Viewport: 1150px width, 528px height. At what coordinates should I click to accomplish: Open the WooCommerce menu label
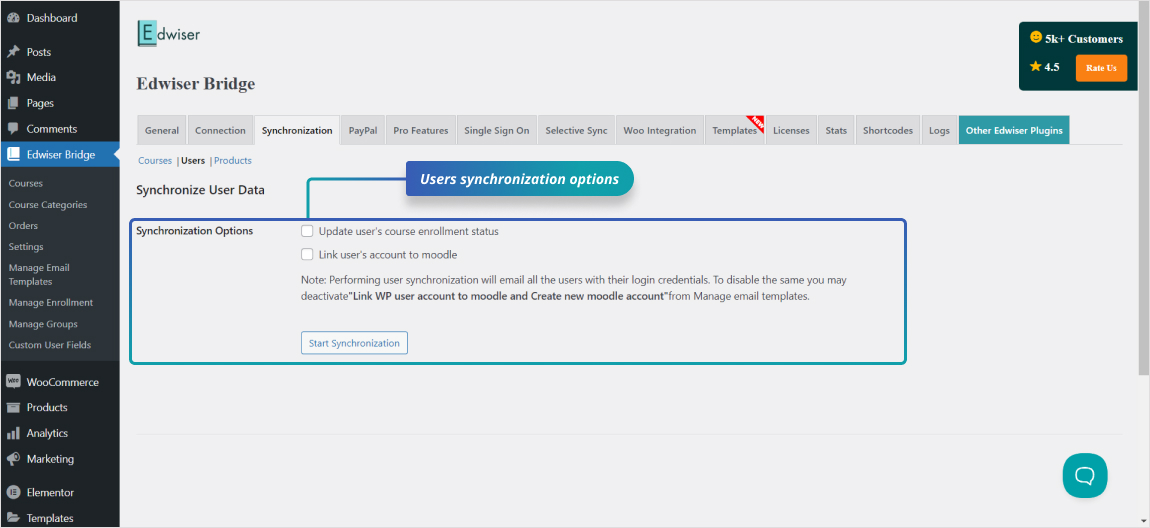tap(62, 381)
